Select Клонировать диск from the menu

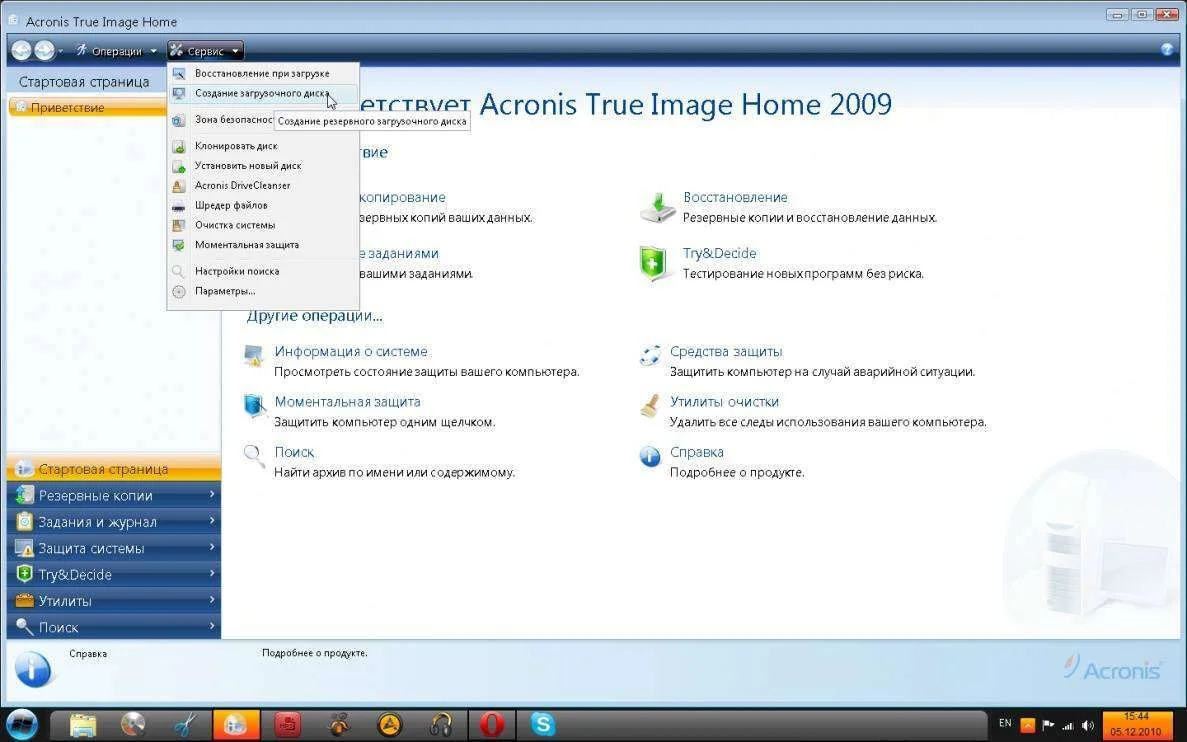[x=263, y=146]
